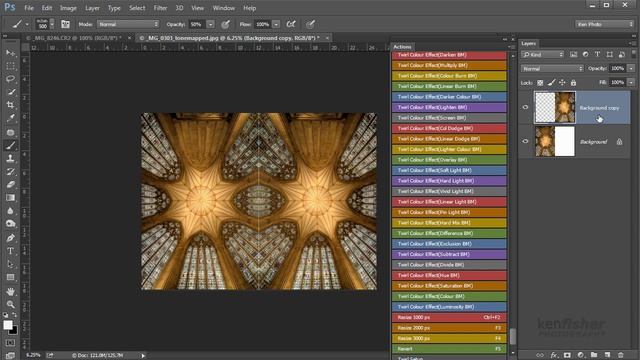The width and height of the screenshot is (640, 360).
Task: Select the Path Selection tool
Action: tap(11, 264)
